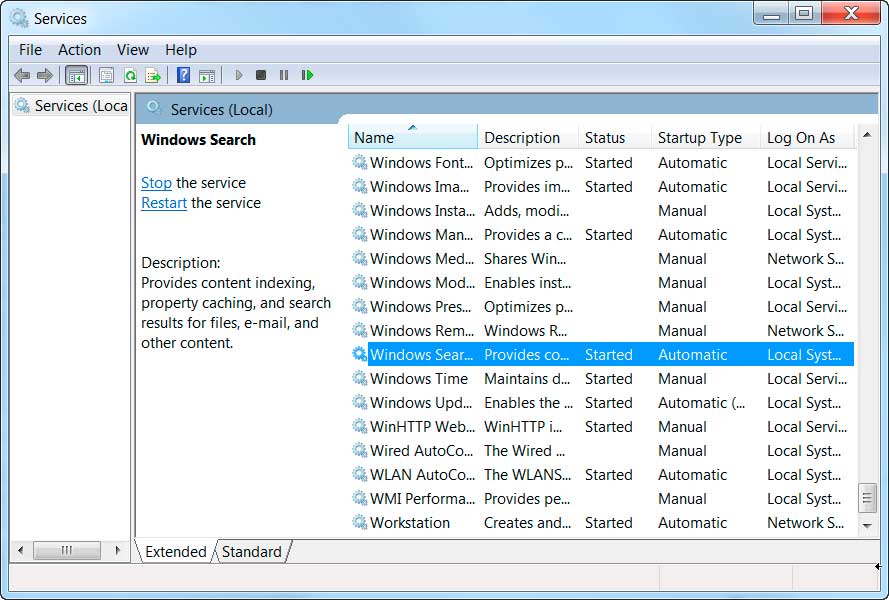Sort by the Log On As column header
This screenshot has width=889, height=600.
806,137
